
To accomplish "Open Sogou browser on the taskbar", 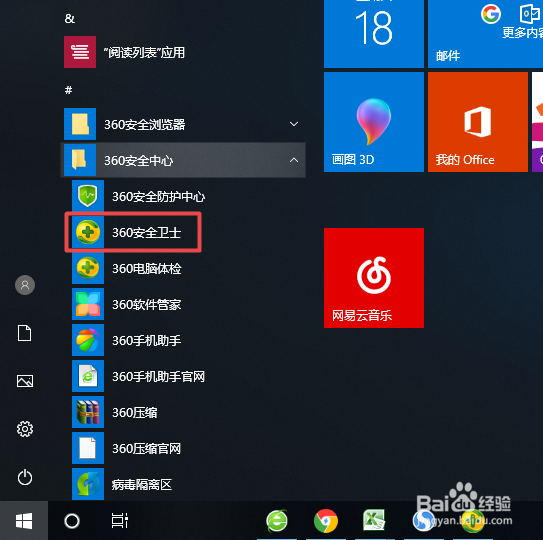I will (423, 521).
